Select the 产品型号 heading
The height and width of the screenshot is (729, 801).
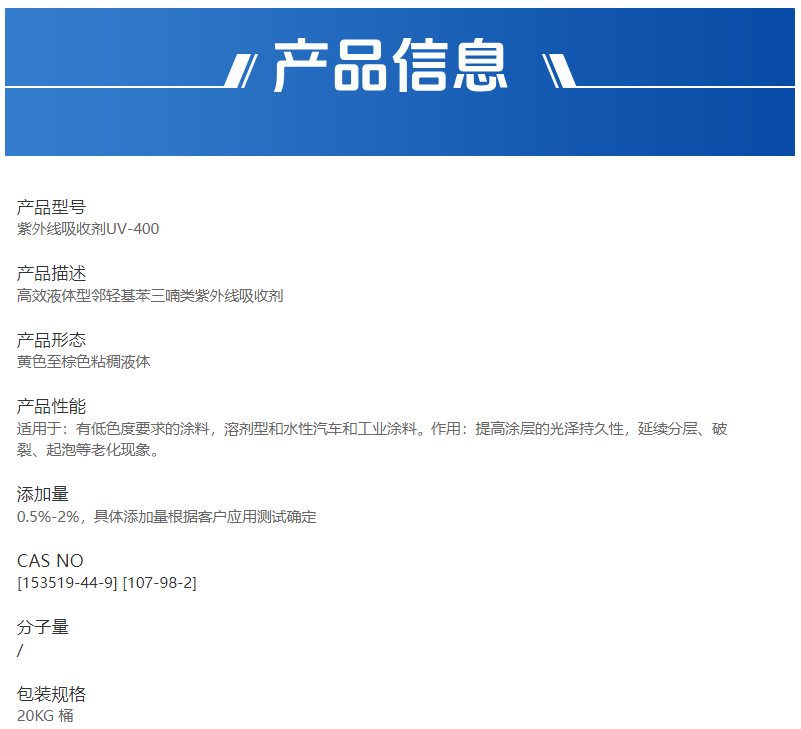[51, 207]
